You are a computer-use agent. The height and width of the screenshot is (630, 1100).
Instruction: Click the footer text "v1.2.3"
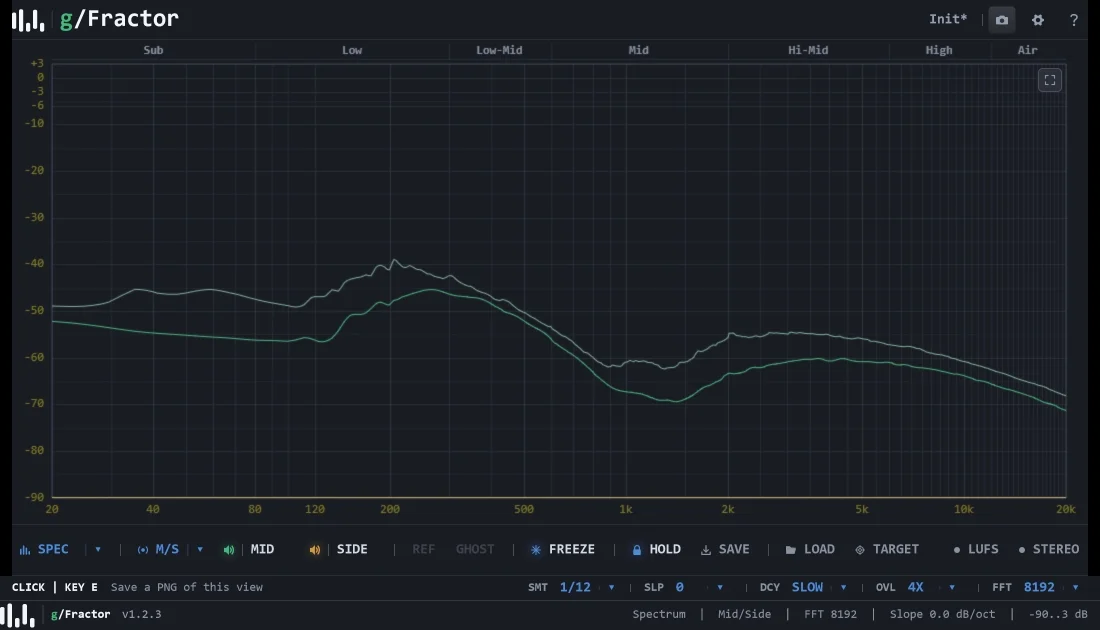pyautogui.click(x=142, y=615)
